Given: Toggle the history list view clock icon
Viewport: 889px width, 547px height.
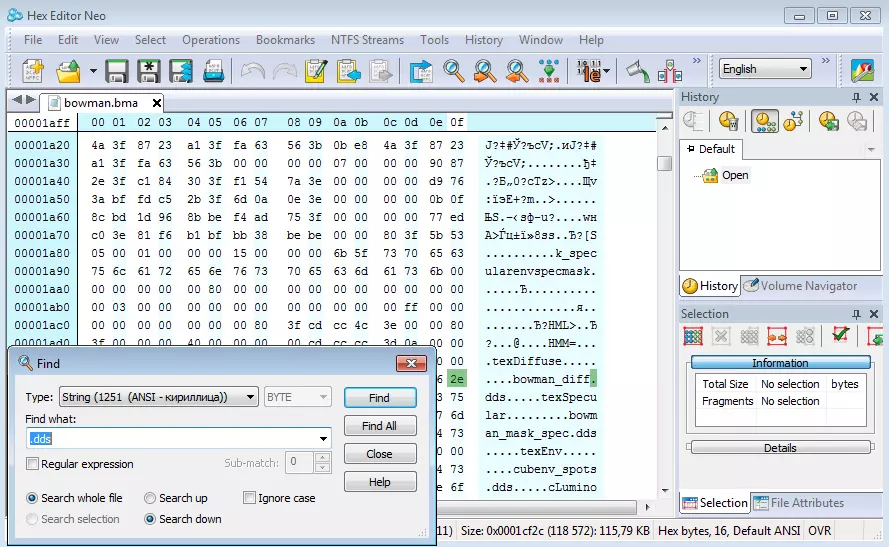Looking at the screenshot, I should pyautogui.click(x=765, y=121).
